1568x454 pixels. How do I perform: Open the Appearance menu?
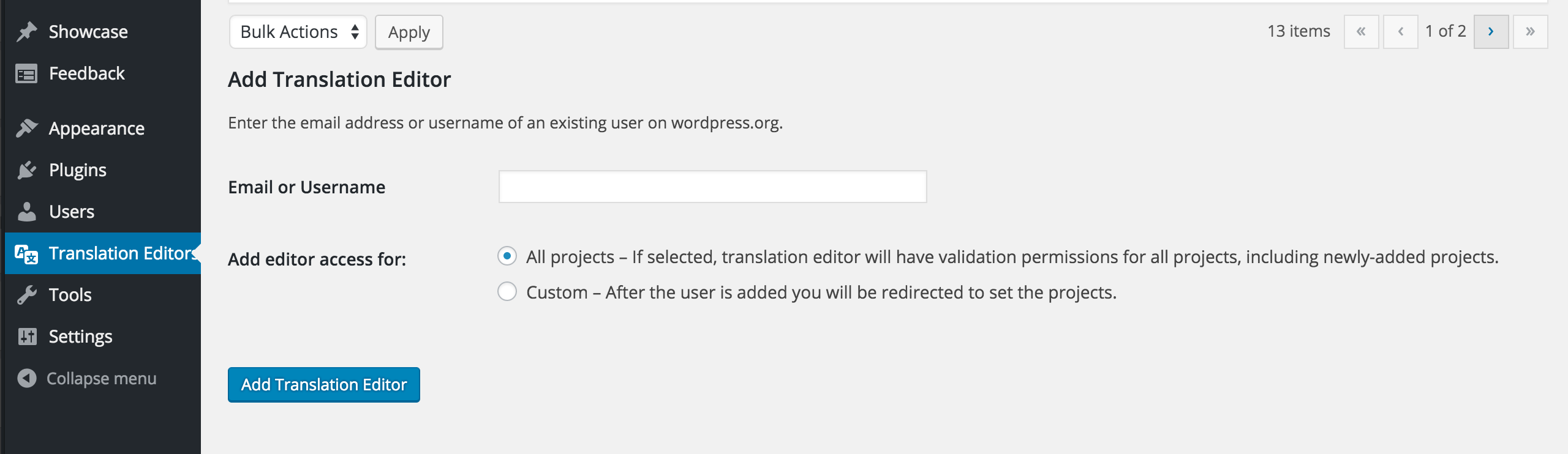(x=97, y=128)
